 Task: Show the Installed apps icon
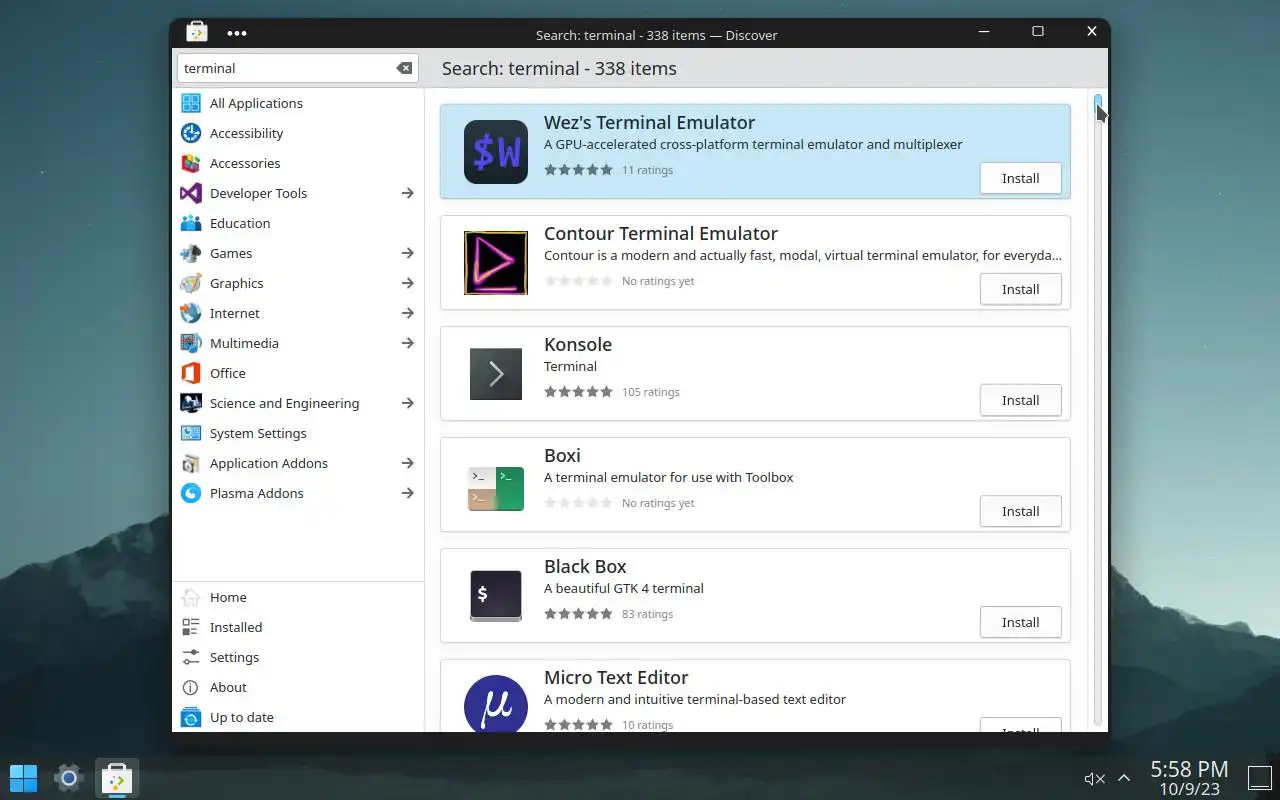[x=191, y=627]
